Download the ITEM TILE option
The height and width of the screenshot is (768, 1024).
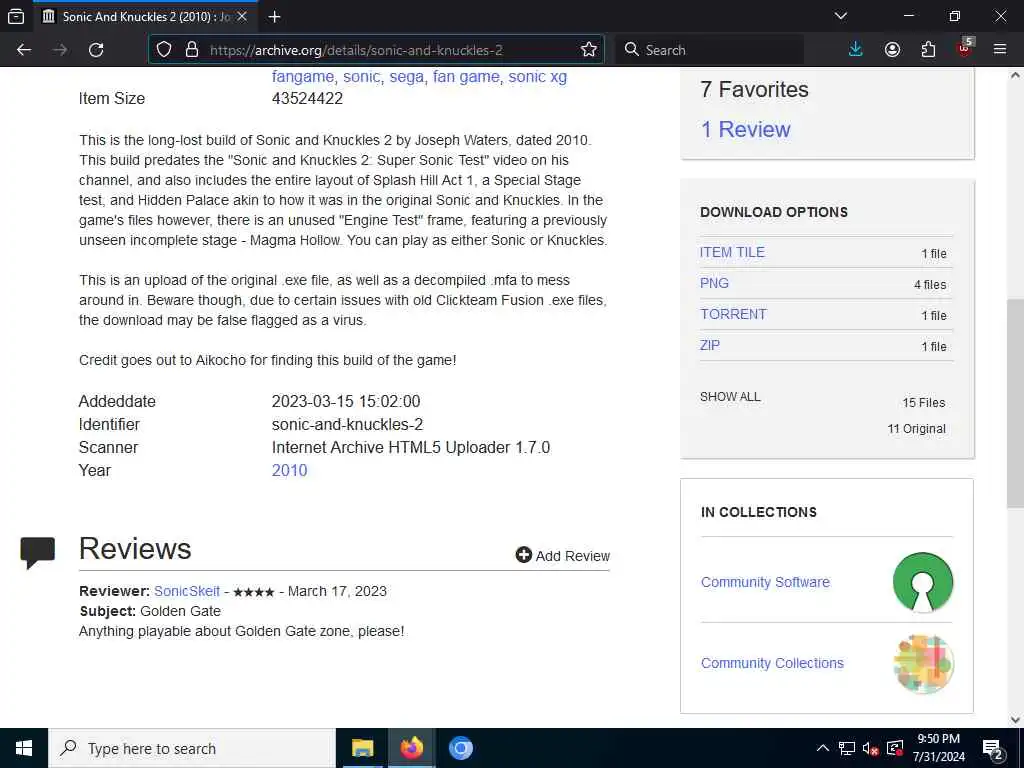(x=732, y=252)
